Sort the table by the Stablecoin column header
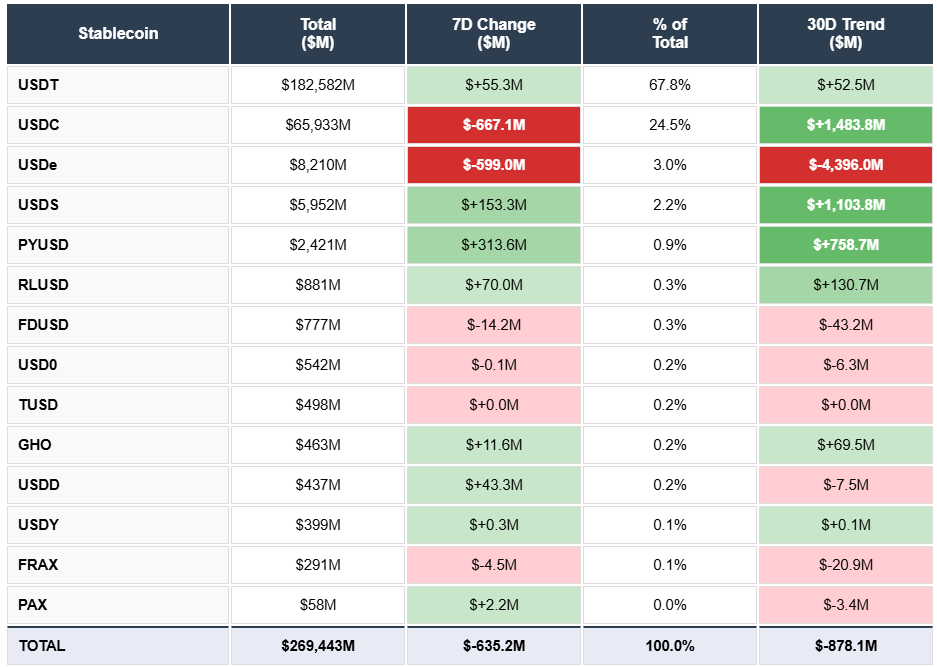Viewport: 937px width, 667px height. 117,33
